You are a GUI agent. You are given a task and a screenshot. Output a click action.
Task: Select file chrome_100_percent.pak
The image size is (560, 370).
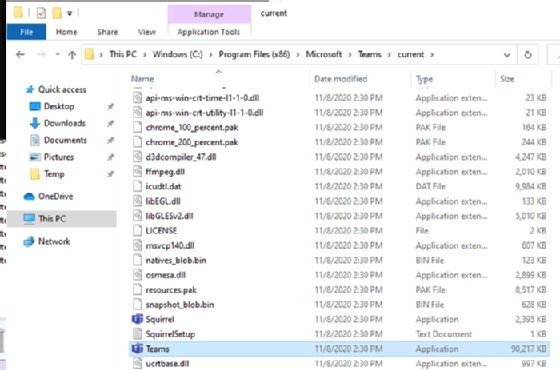pyautogui.click(x=192, y=128)
